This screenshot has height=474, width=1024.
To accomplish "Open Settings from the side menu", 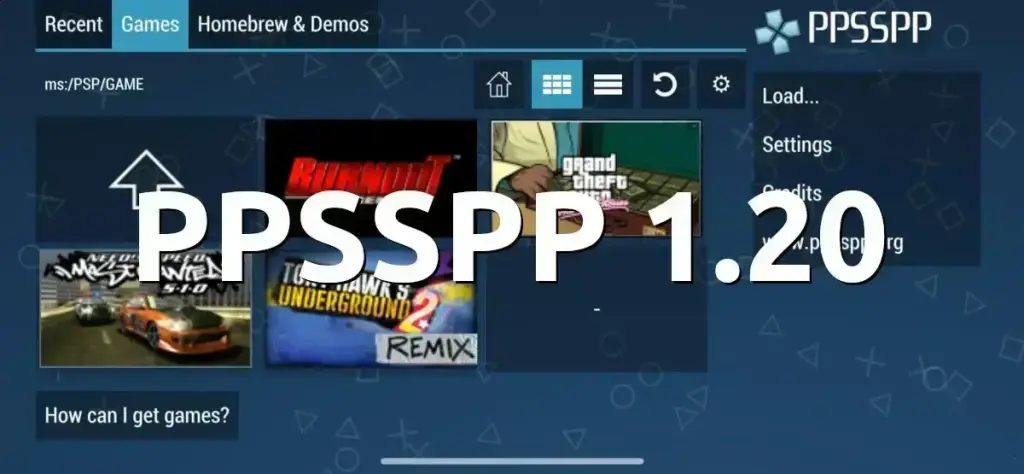I will click(x=867, y=144).
